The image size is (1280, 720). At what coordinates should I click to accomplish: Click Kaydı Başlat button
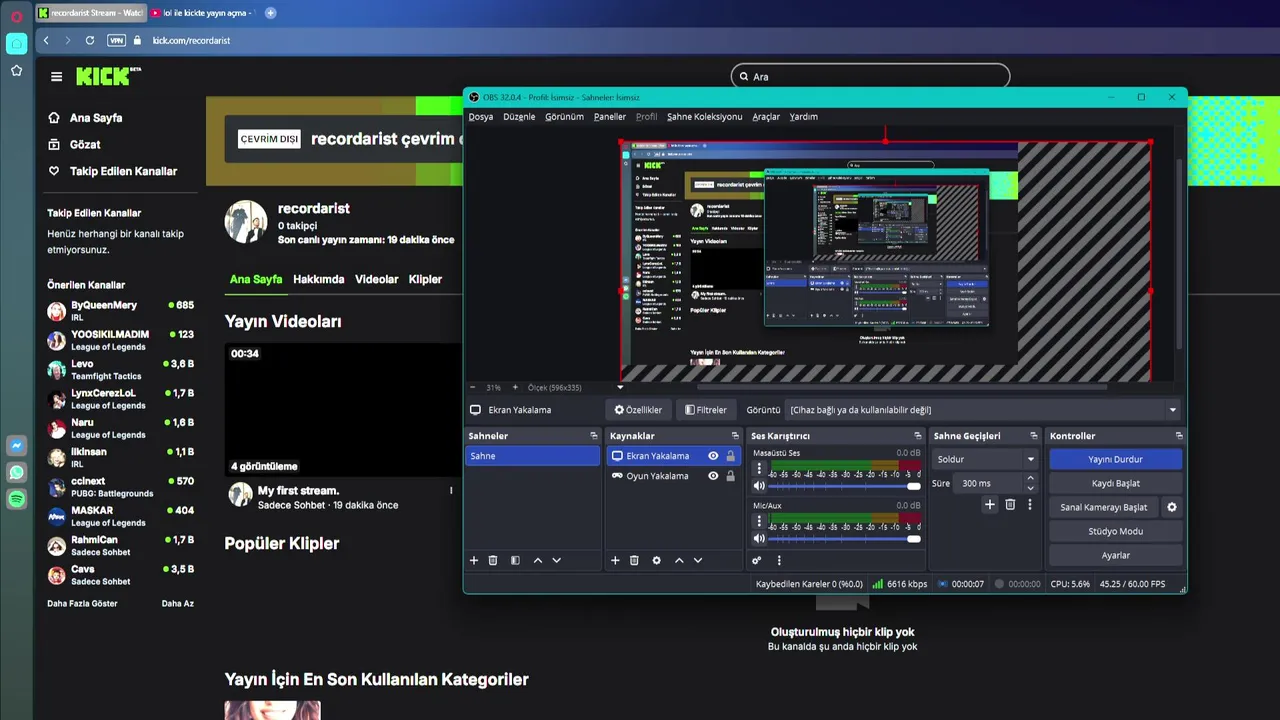pos(1115,483)
